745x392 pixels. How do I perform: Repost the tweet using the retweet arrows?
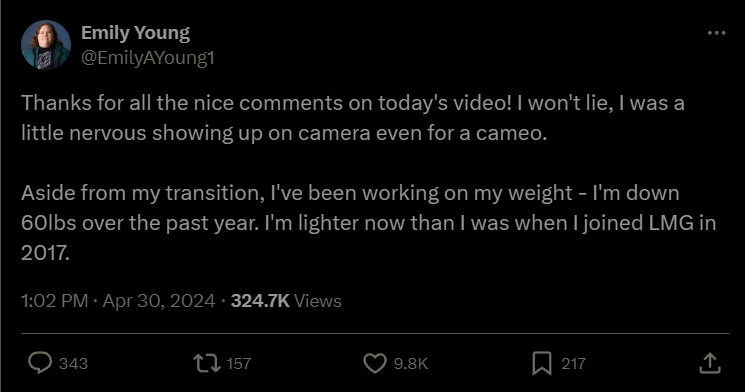207,363
